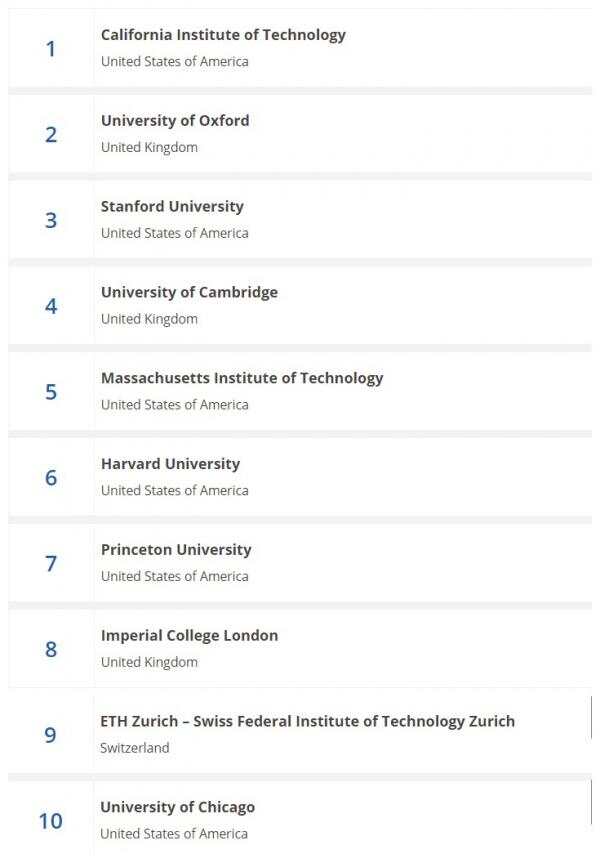Click rank number 8 cell

click(51, 650)
